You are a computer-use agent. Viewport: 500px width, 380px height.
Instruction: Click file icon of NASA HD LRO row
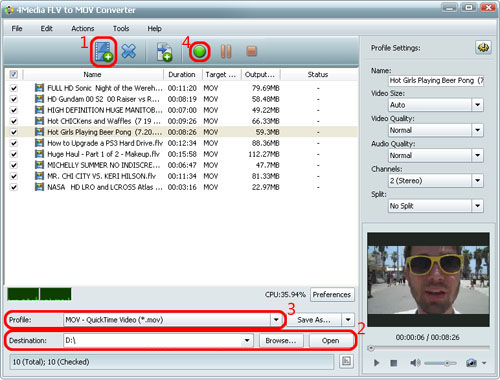[x=39, y=187]
